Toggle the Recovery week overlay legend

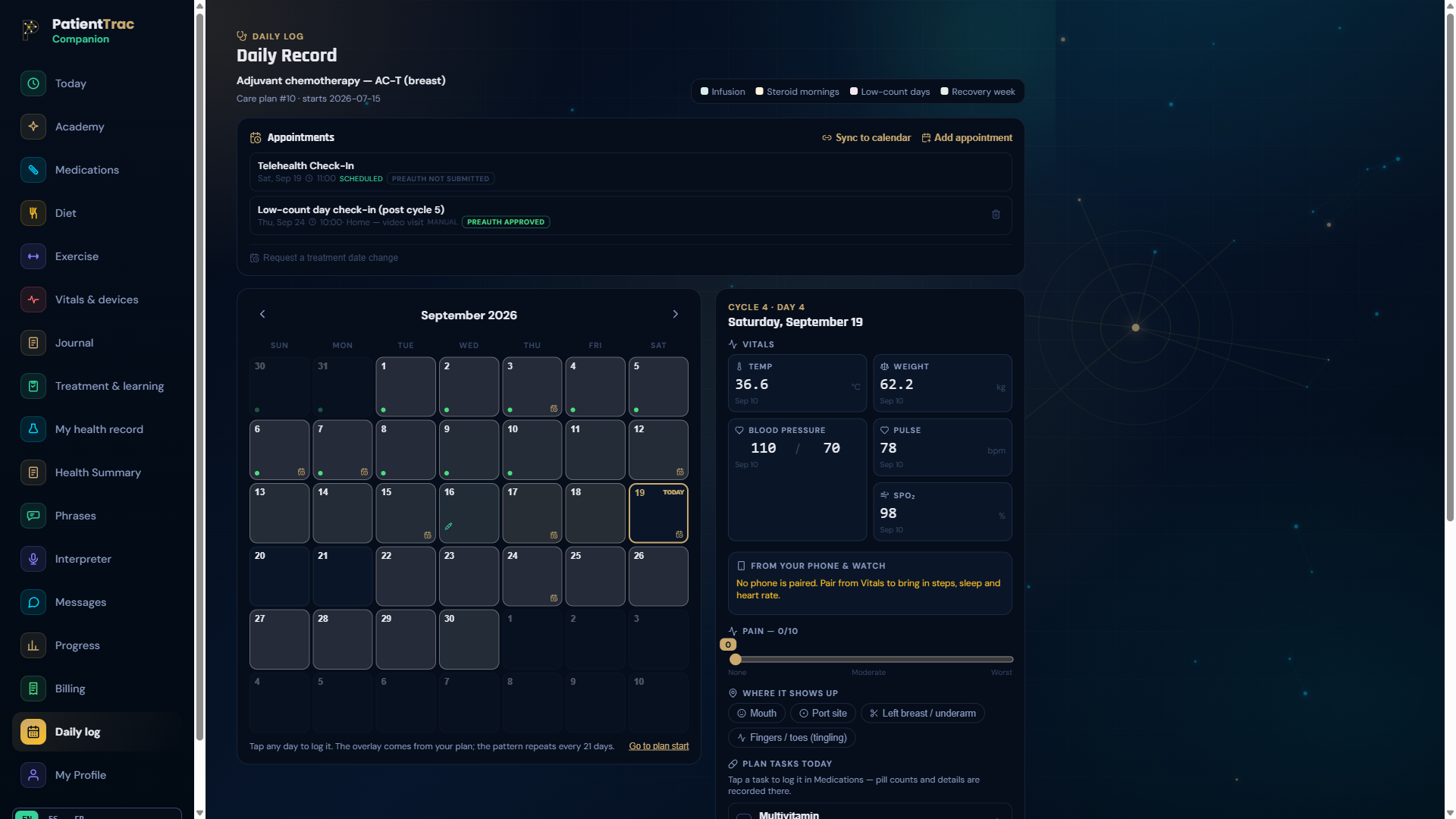pos(977,92)
